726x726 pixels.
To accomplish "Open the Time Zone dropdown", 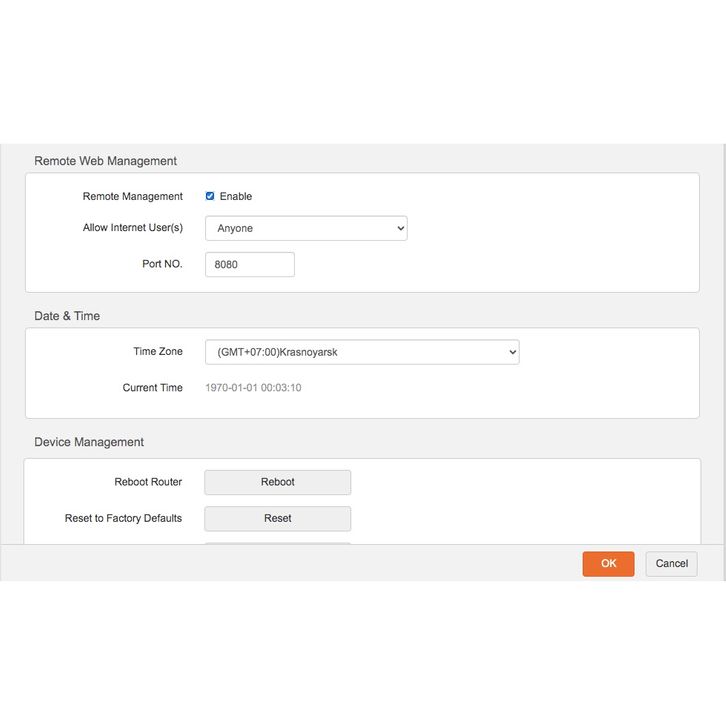I will (x=362, y=352).
